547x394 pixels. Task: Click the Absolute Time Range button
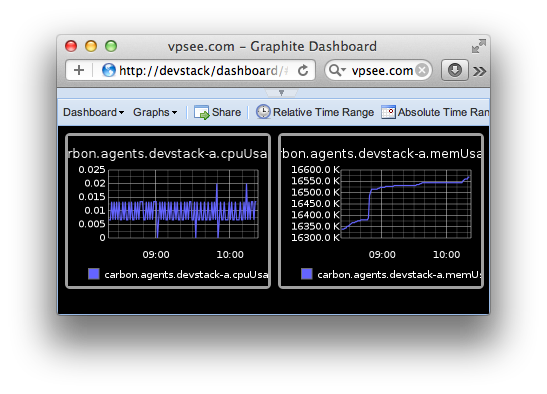(x=435, y=112)
